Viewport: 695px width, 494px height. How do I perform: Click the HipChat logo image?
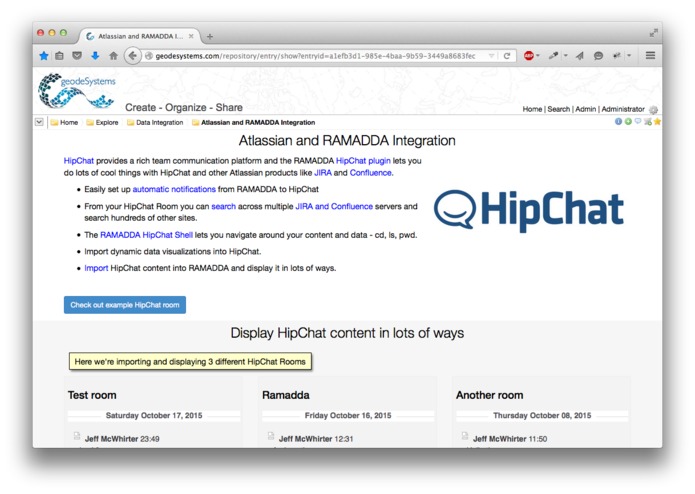pos(528,210)
